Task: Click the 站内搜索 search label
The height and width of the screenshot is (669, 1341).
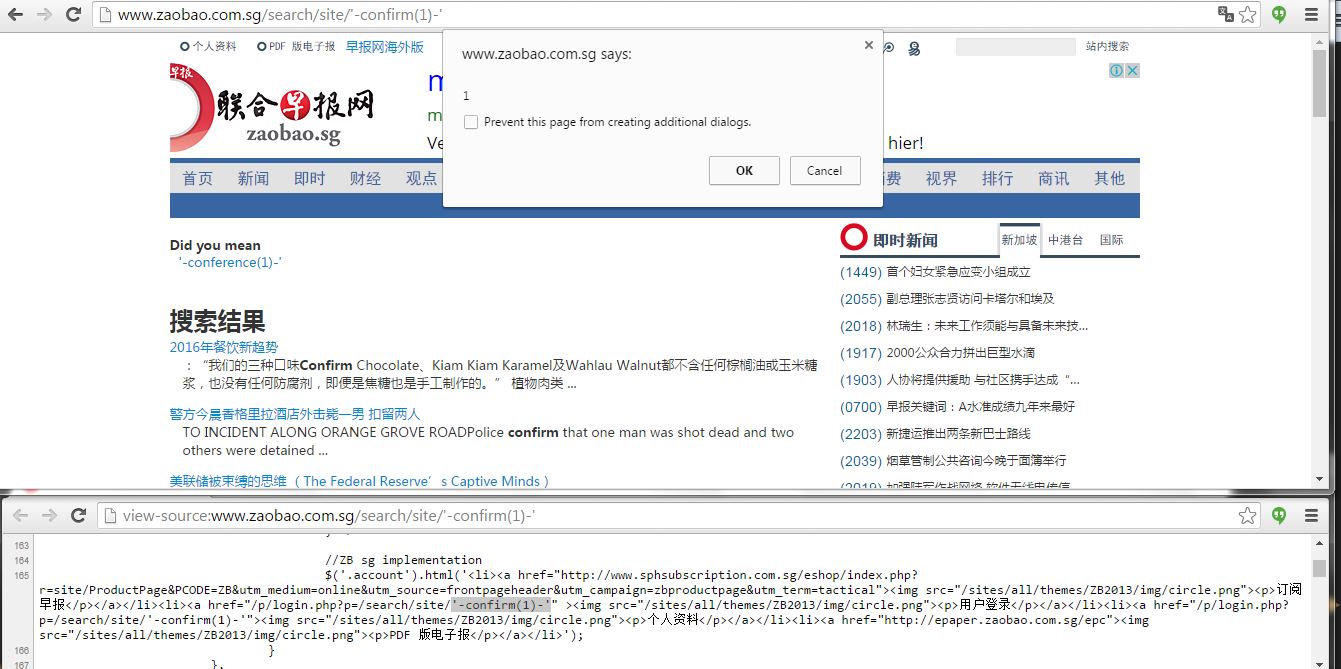Action: click(x=1108, y=46)
